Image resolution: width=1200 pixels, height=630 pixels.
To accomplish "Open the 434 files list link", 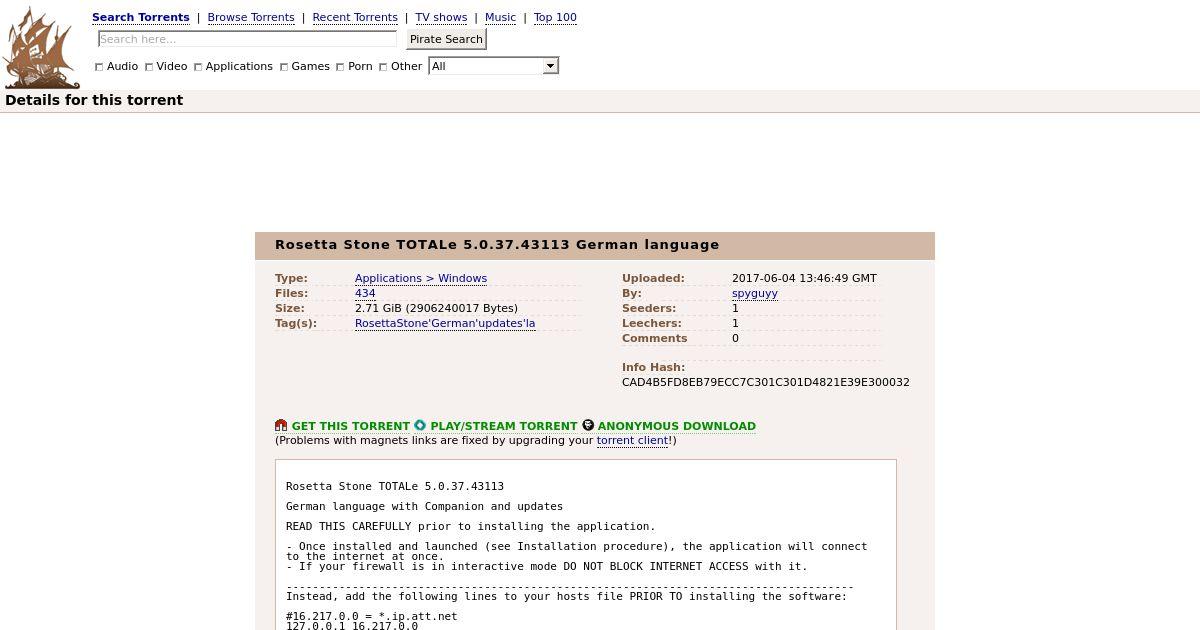I will pos(365,293).
